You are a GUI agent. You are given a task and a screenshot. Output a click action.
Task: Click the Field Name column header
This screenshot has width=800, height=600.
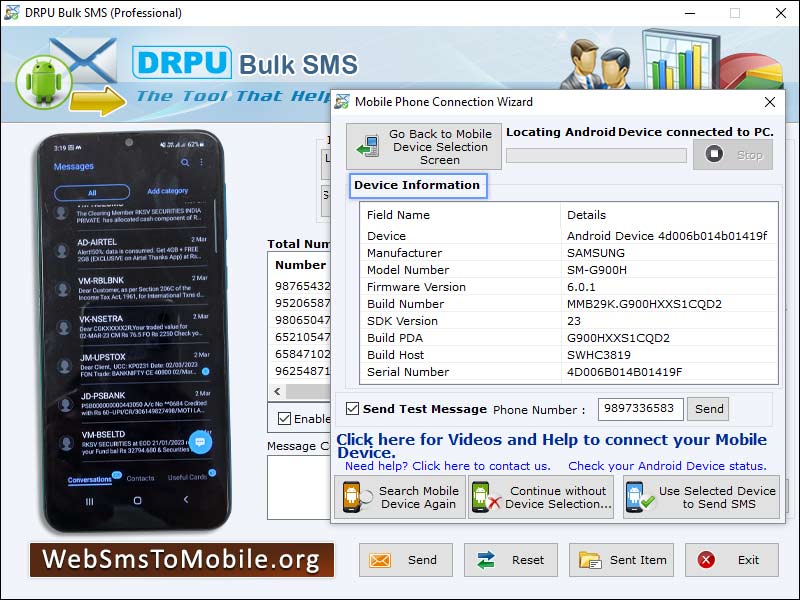[x=398, y=215]
